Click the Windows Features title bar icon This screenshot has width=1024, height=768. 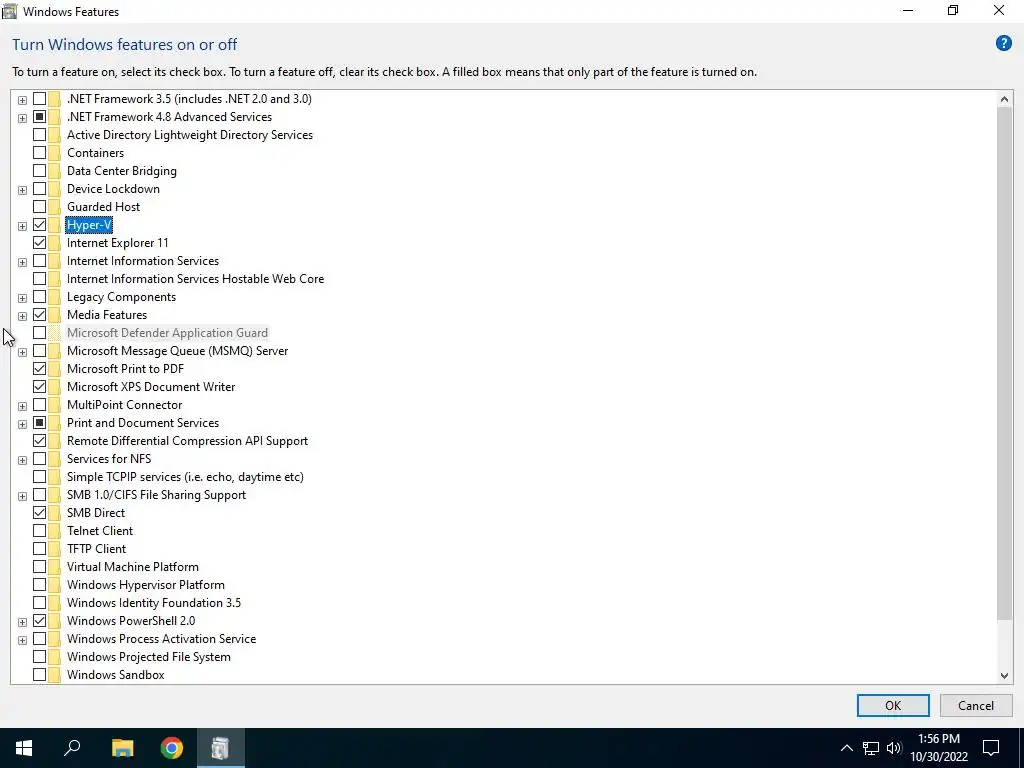9,11
